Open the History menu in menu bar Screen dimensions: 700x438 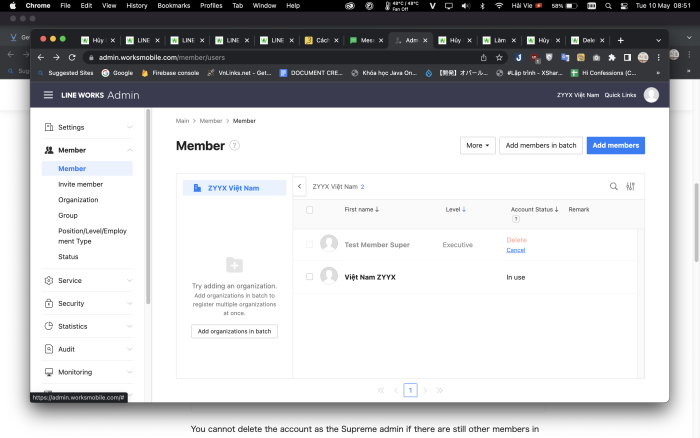pos(137,6)
